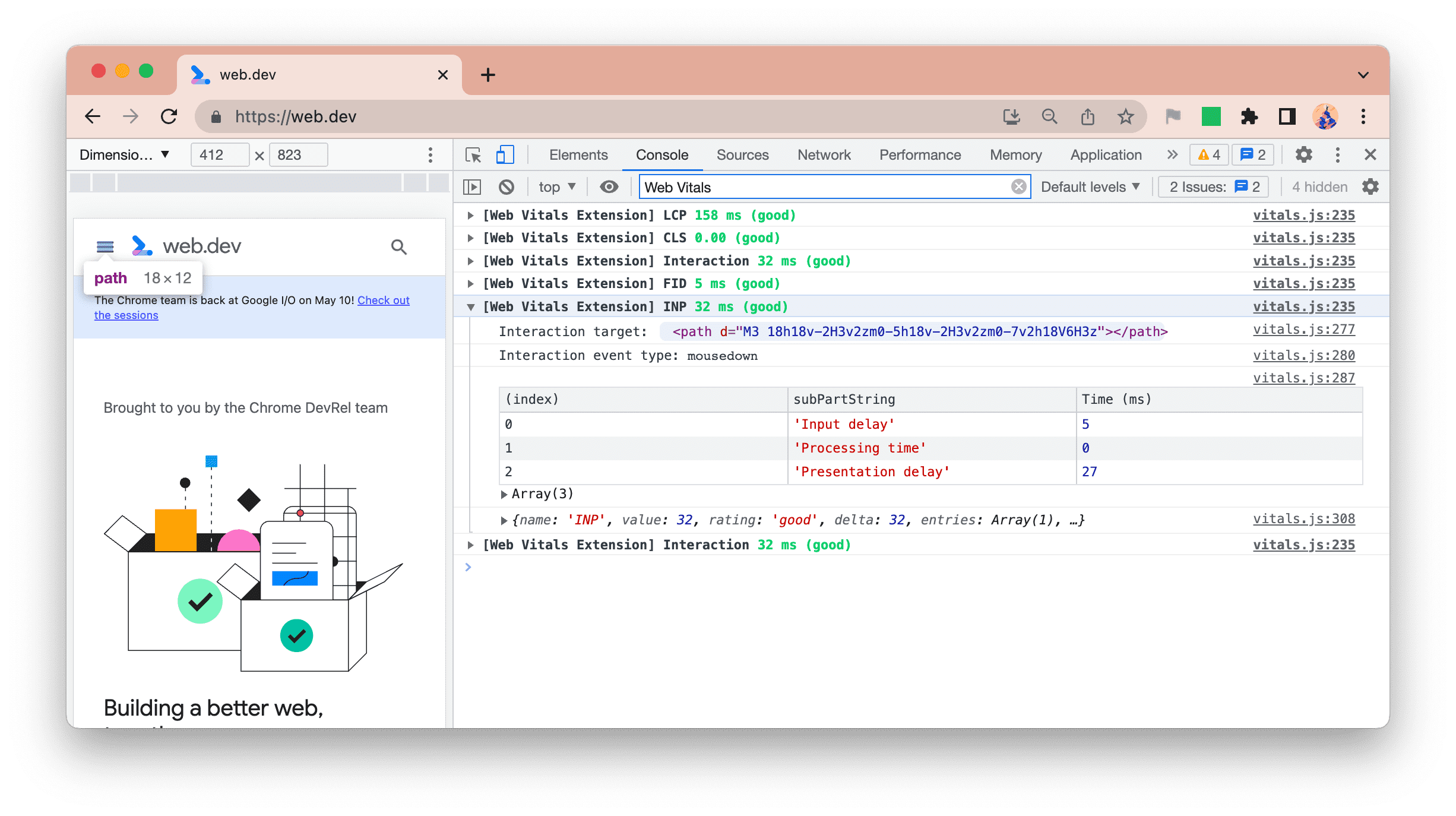Click the cursor/inspector tool icon
Screen dimensions: 1456x816
pyautogui.click(x=474, y=154)
